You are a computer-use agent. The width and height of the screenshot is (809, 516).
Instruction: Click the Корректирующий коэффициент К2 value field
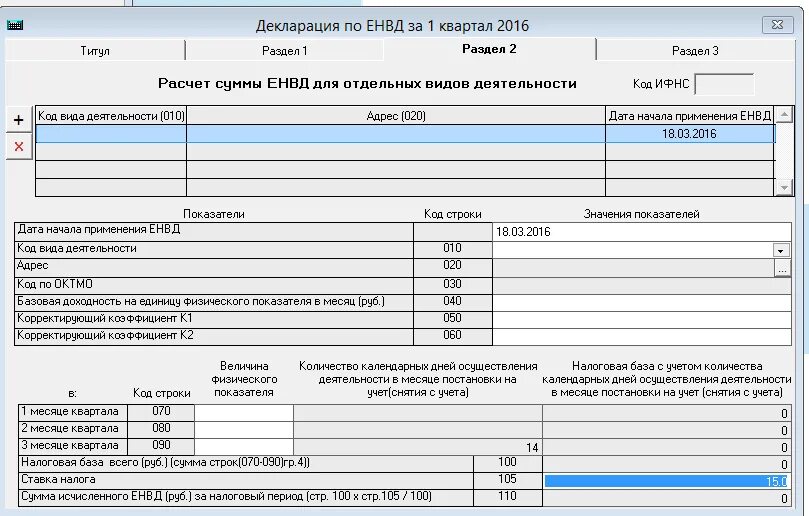(x=641, y=336)
